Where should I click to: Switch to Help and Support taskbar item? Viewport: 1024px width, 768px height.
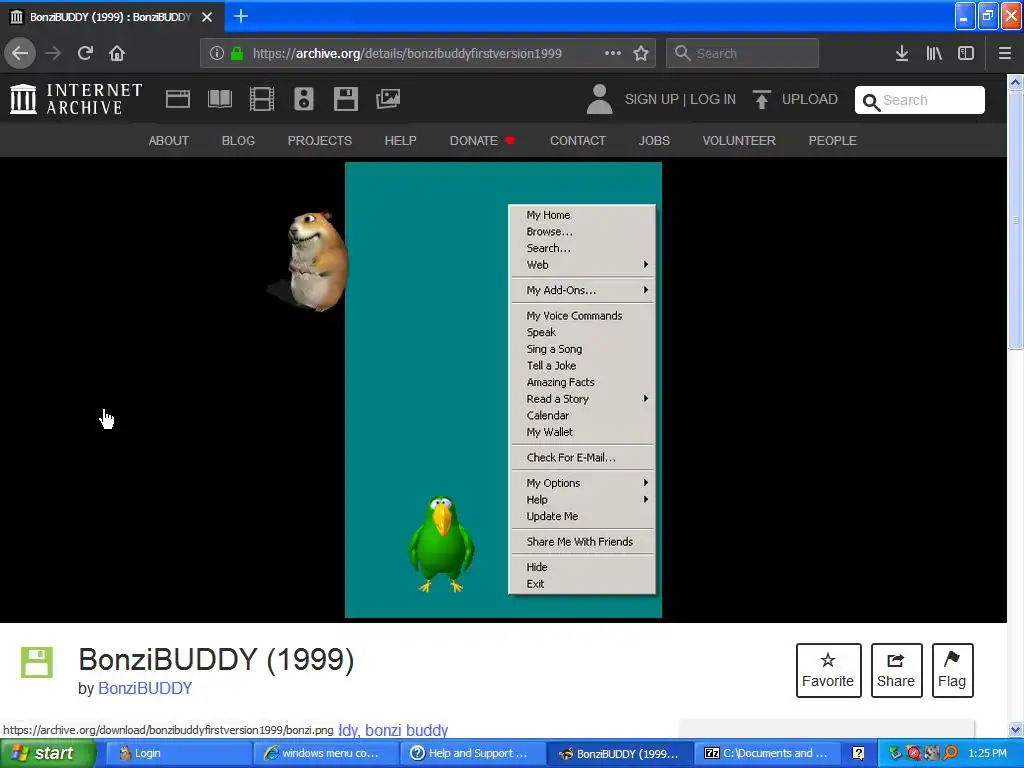(472, 753)
